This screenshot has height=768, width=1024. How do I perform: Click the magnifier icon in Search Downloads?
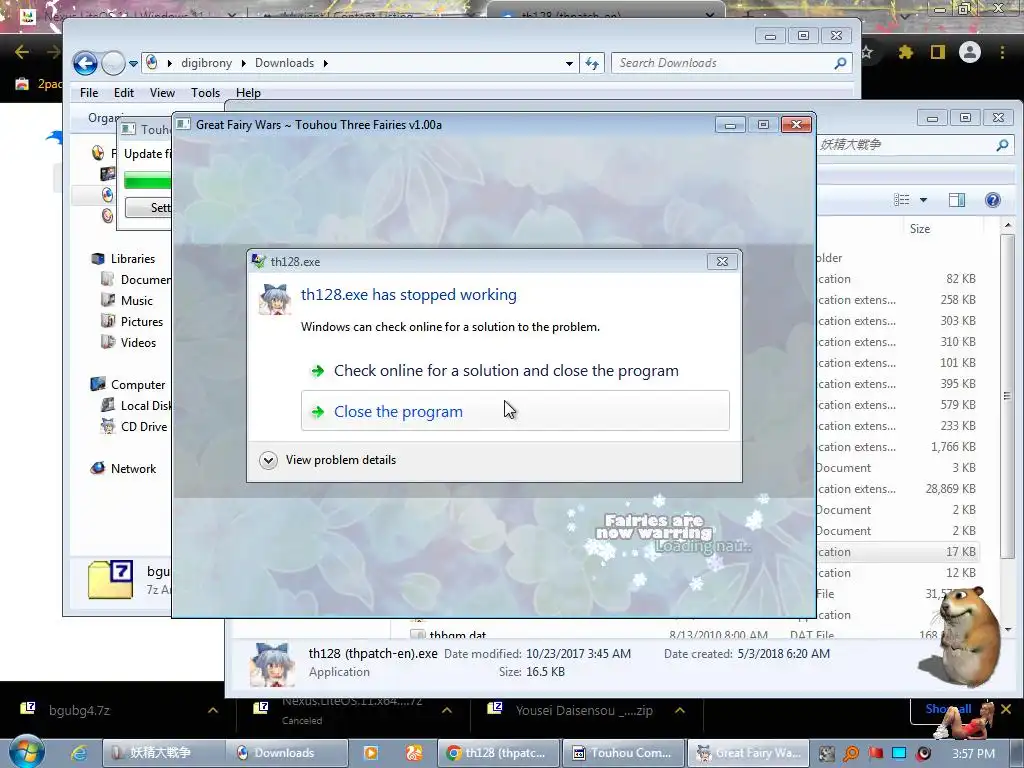tap(840, 63)
